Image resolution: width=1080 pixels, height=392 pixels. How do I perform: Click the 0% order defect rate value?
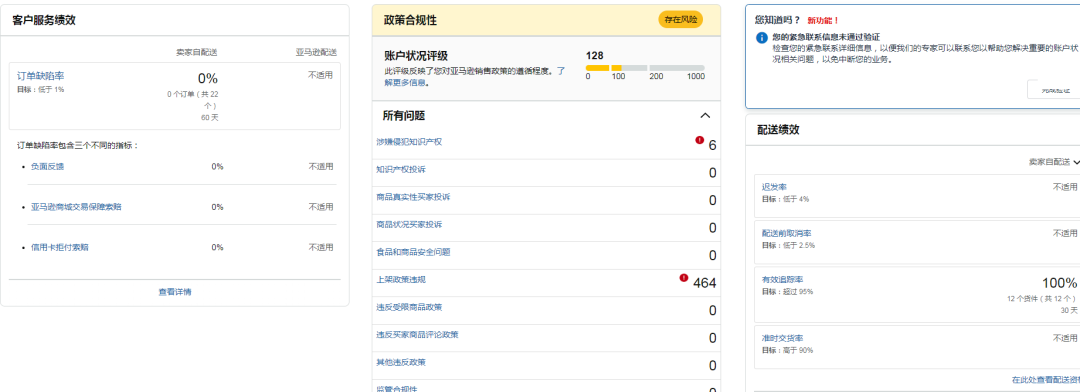[x=207, y=79]
